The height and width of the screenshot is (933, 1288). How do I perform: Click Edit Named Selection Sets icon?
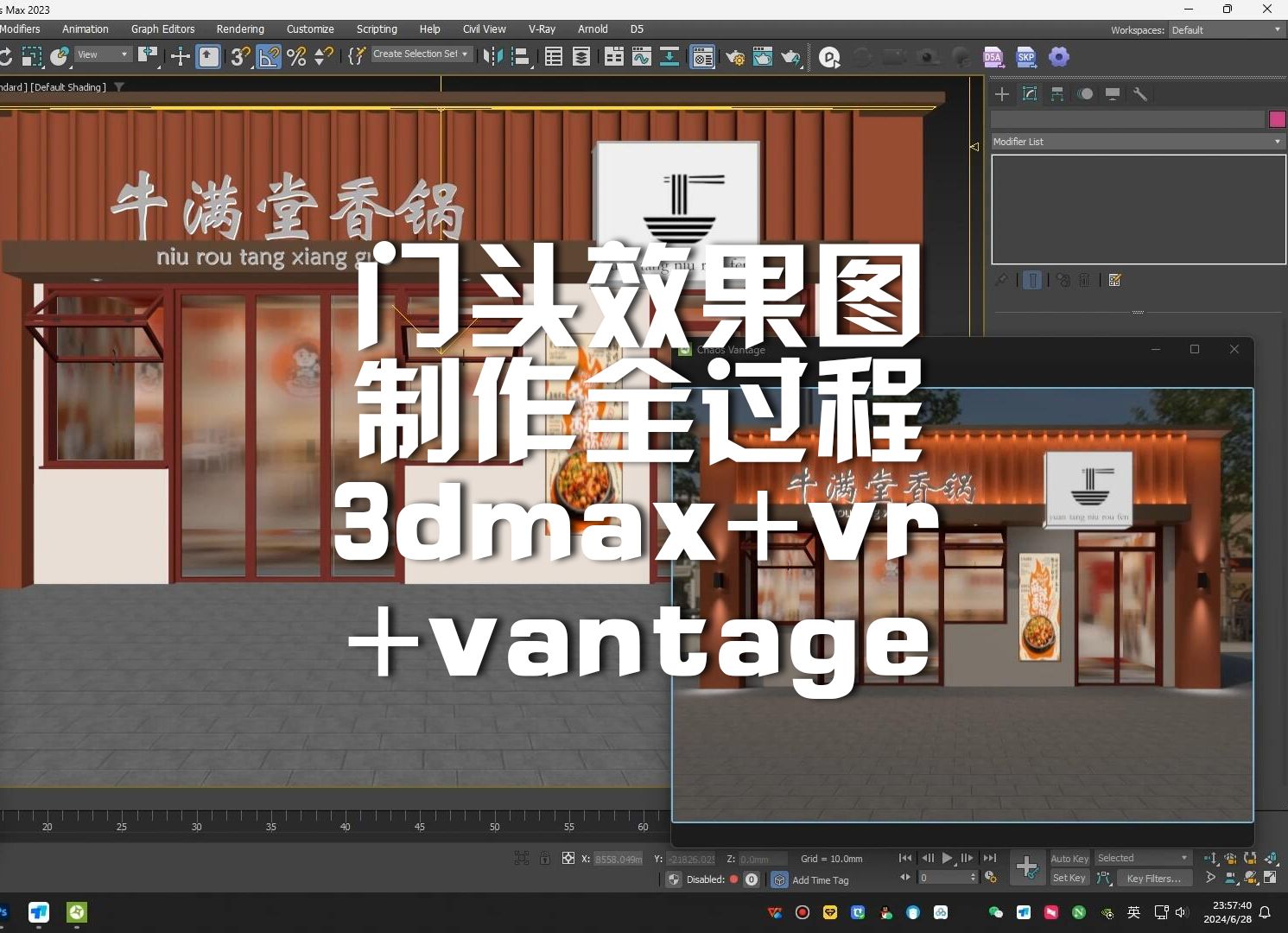357,57
